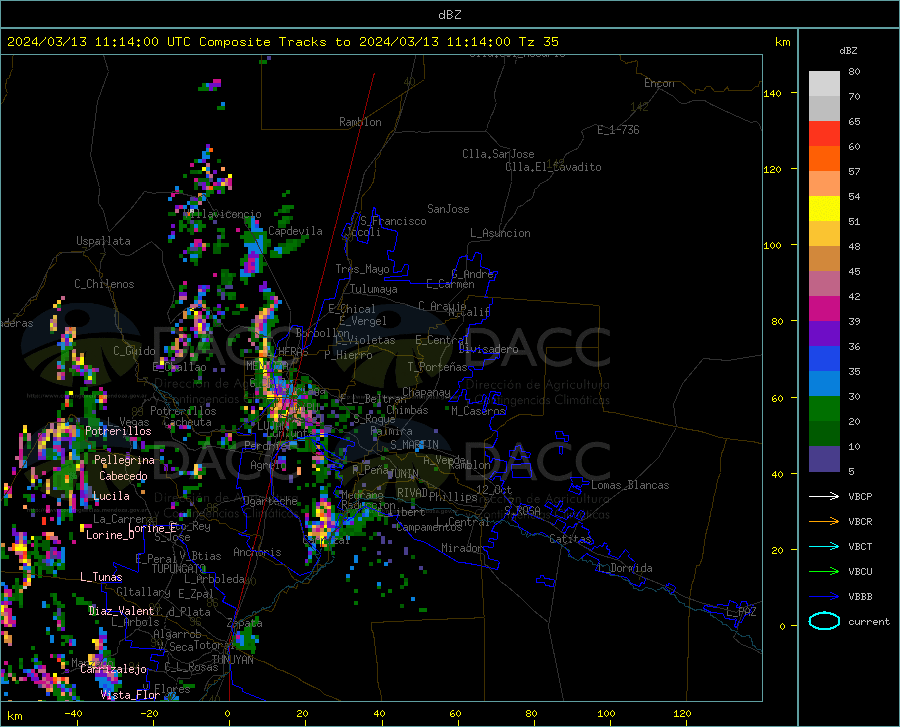Image resolution: width=900 pixels, height=727 pixels.
Task: Click the green VBCU arrow in legend
Action: pos(824,572)
